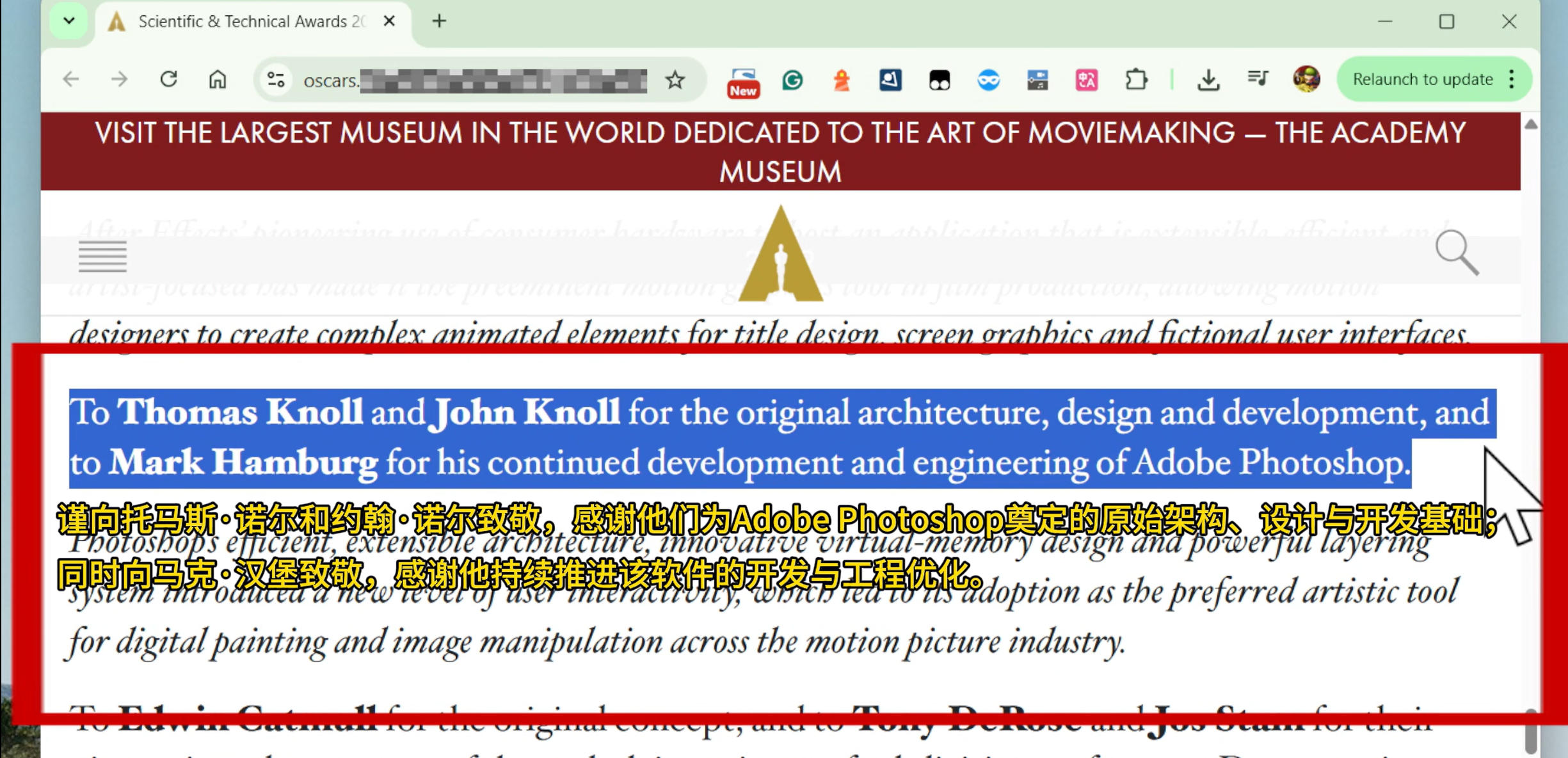Open the hamburger navigation menu
This screenshot has width=1568, height=758.
102,256
